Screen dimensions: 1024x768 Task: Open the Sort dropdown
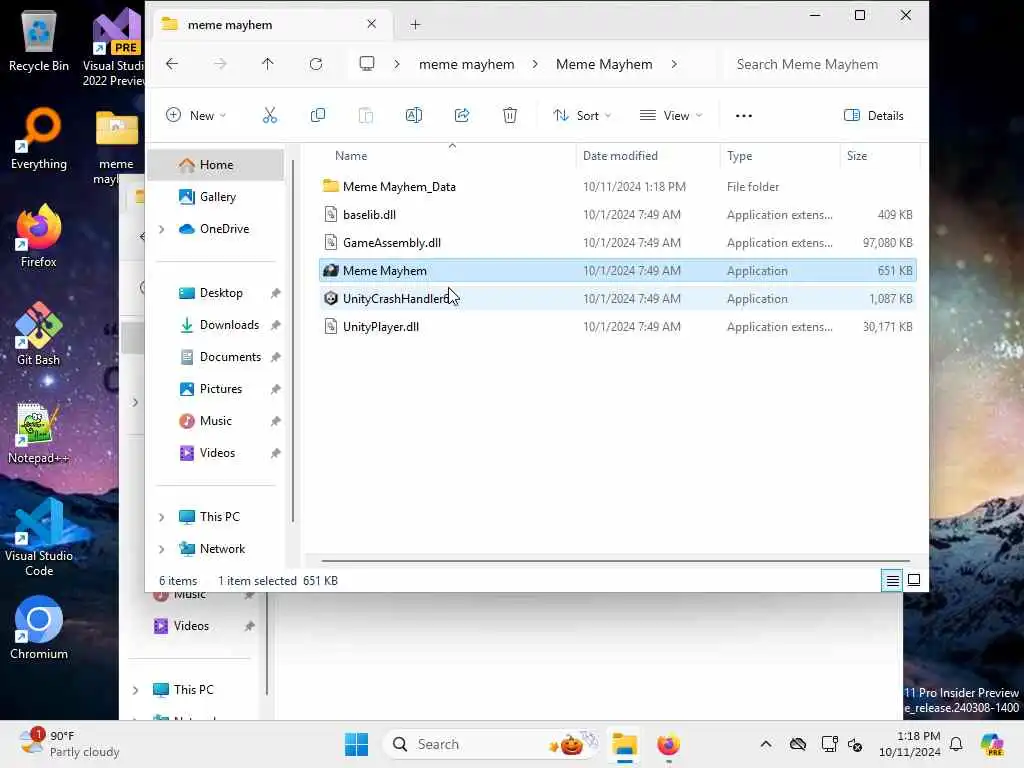pos(582,116)
